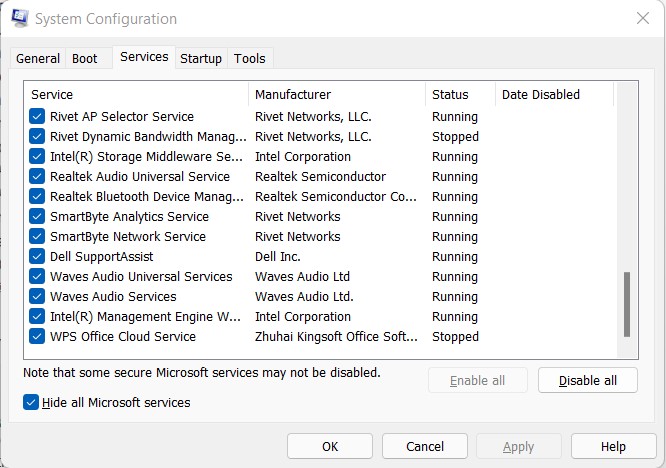
Task: Click the System Configuration title bar icon
Action: [x=20, y=19]
